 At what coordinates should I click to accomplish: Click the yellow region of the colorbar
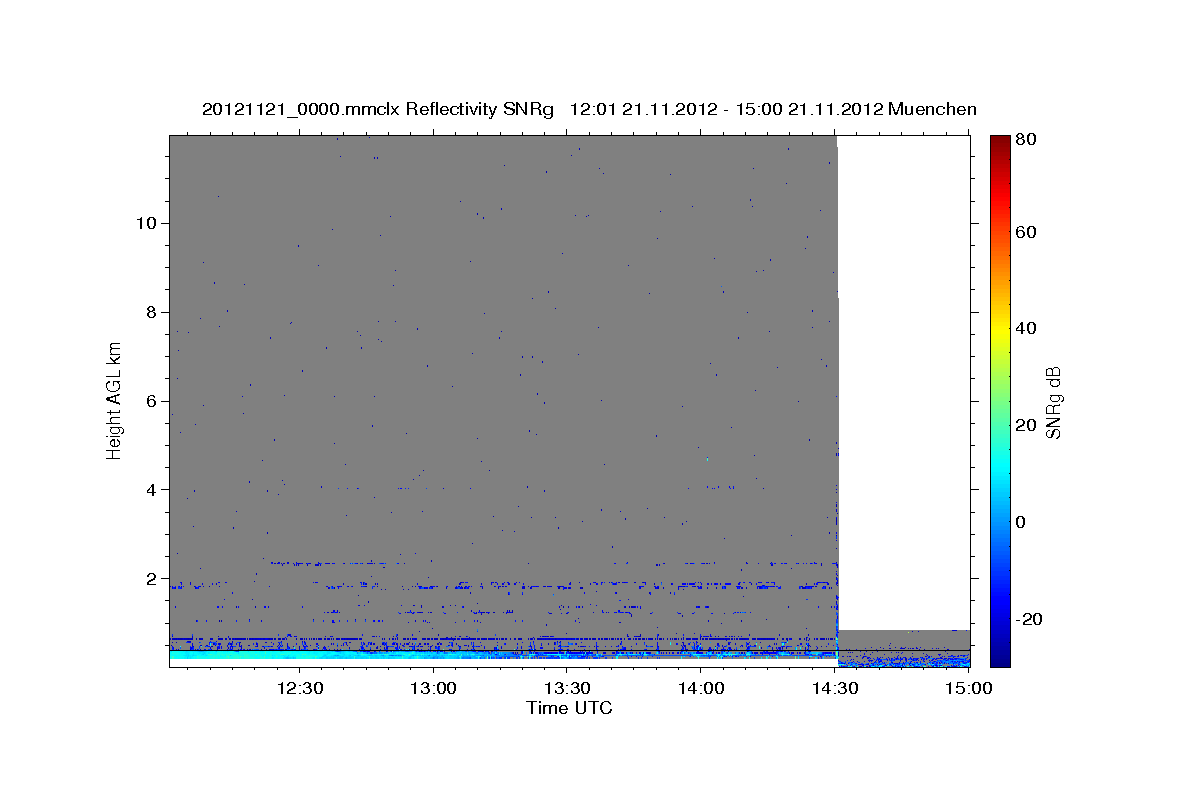click(1000, 330)
